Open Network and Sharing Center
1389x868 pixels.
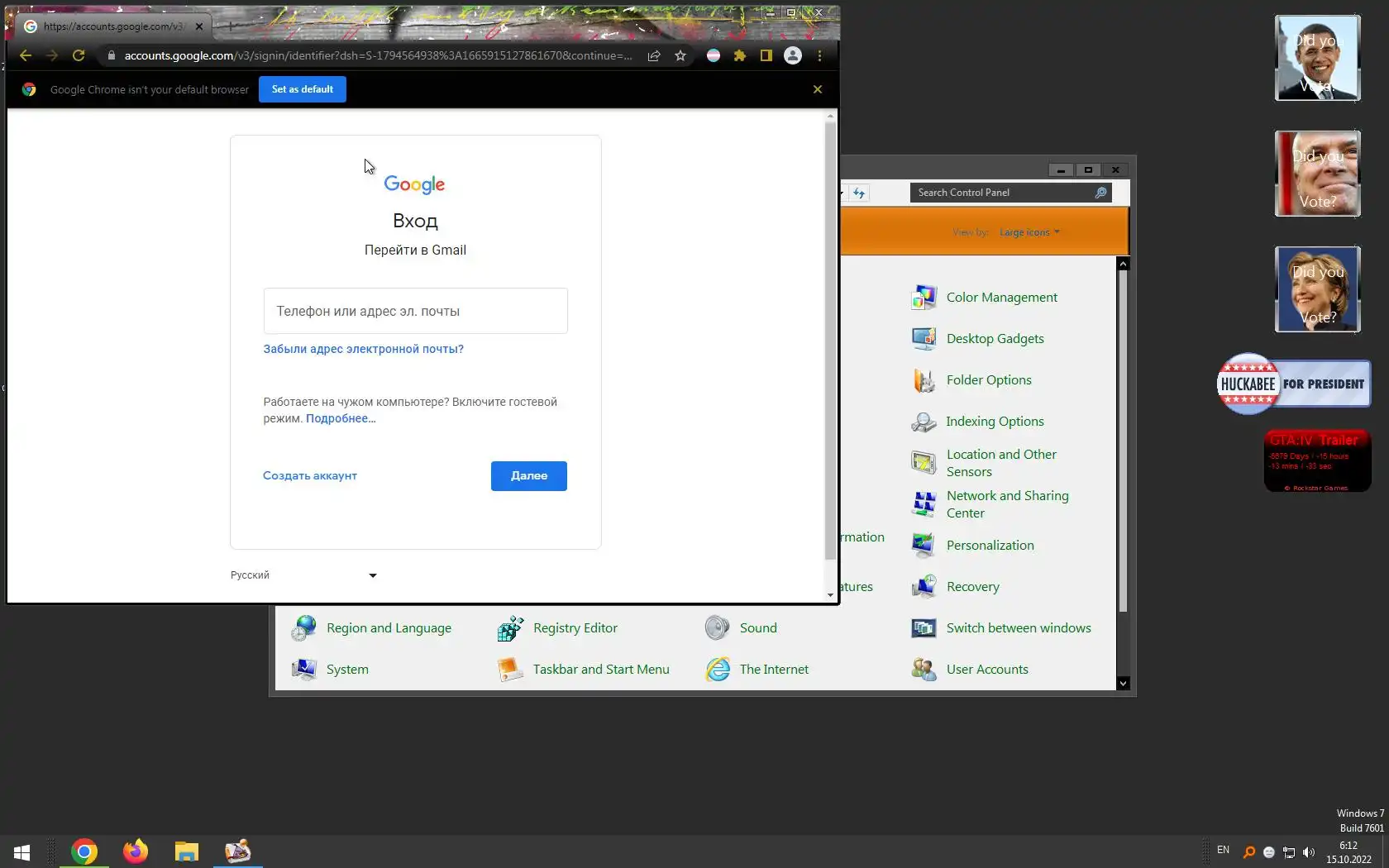click(990, 504)
